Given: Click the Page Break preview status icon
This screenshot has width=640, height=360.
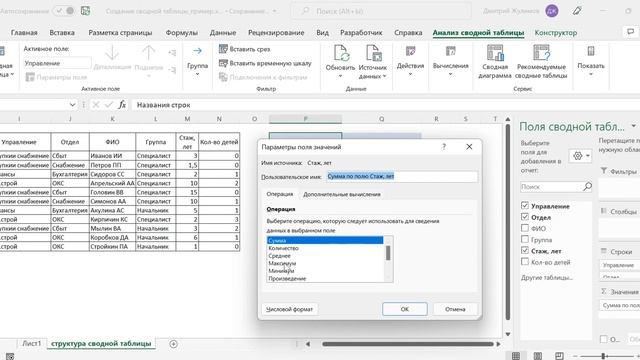Looking at the screenshot, I should click(559, 356).
